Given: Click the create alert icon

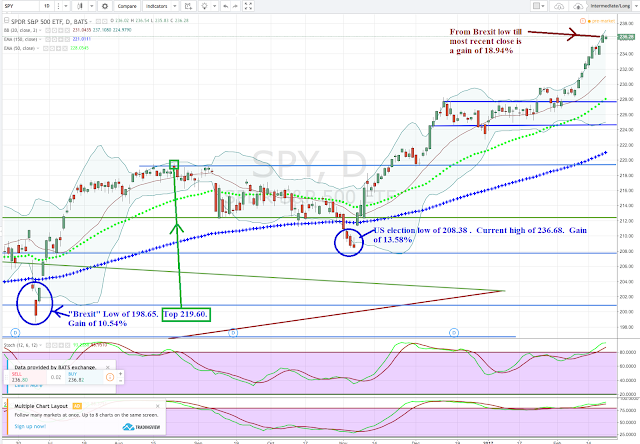Looking at the screenshot, I should coord(188,6).
